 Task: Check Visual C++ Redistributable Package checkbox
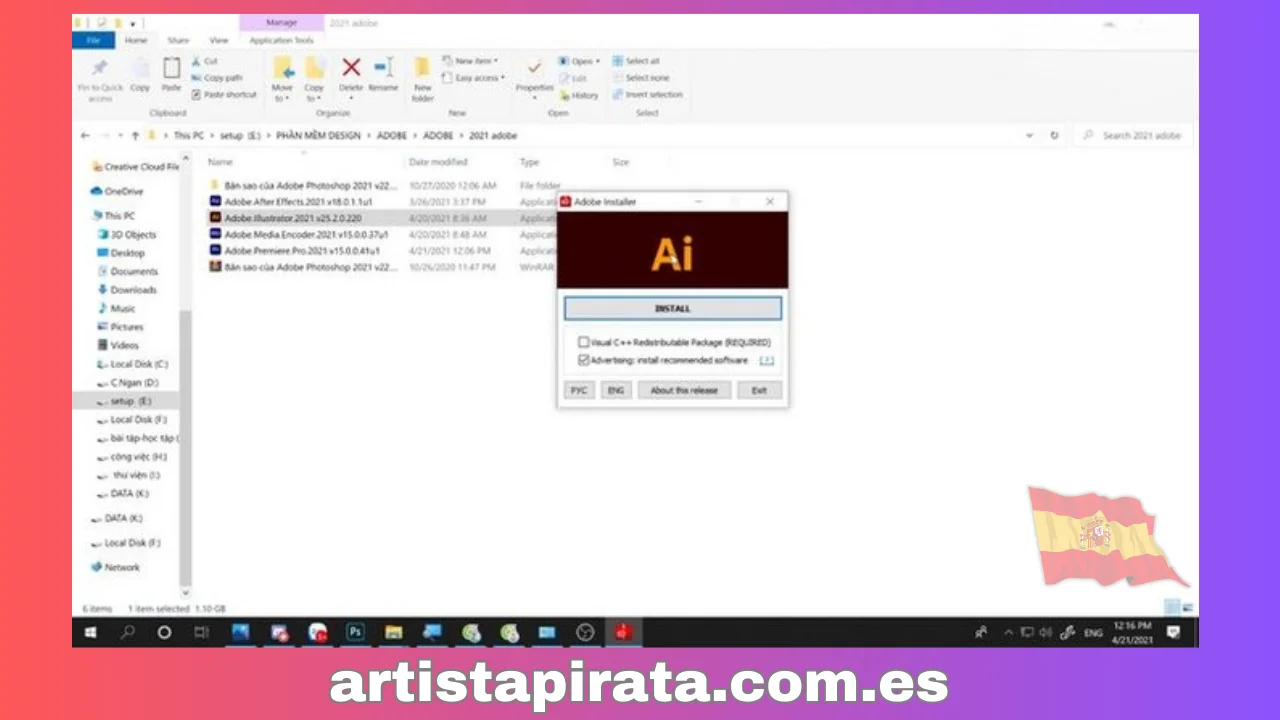(583, 342)
